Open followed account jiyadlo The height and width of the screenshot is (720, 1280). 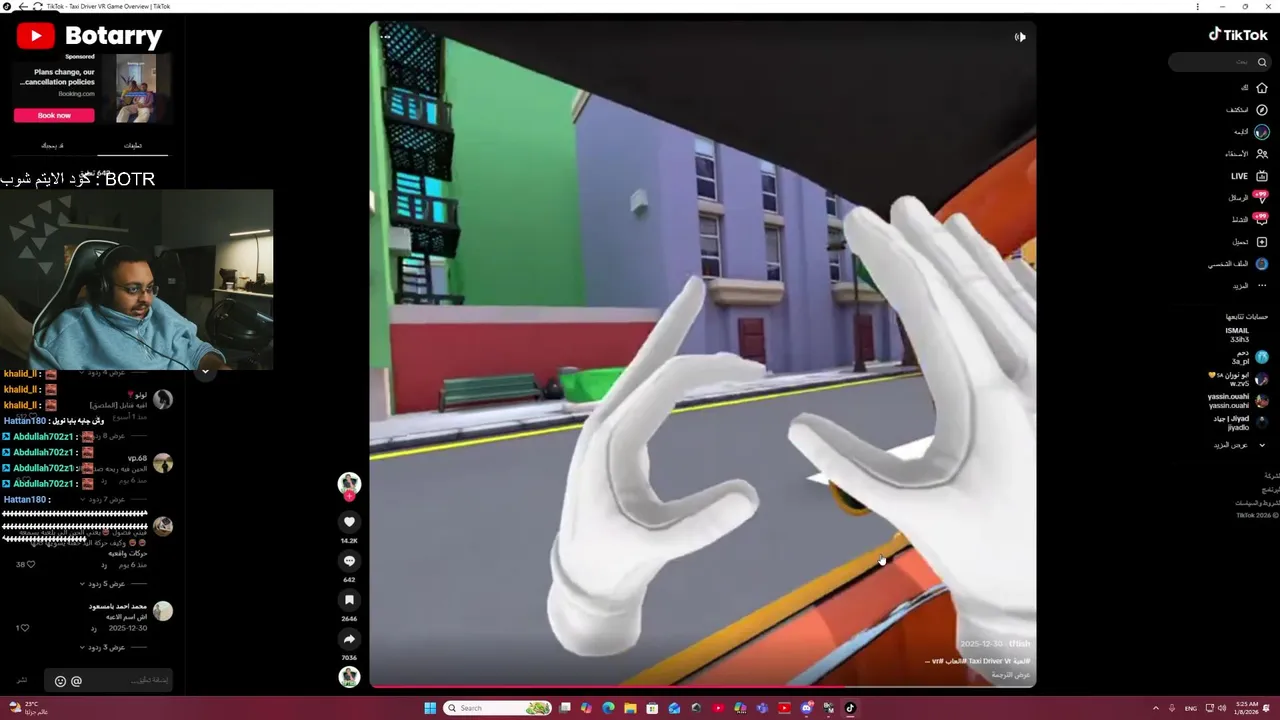point(1241,423)
